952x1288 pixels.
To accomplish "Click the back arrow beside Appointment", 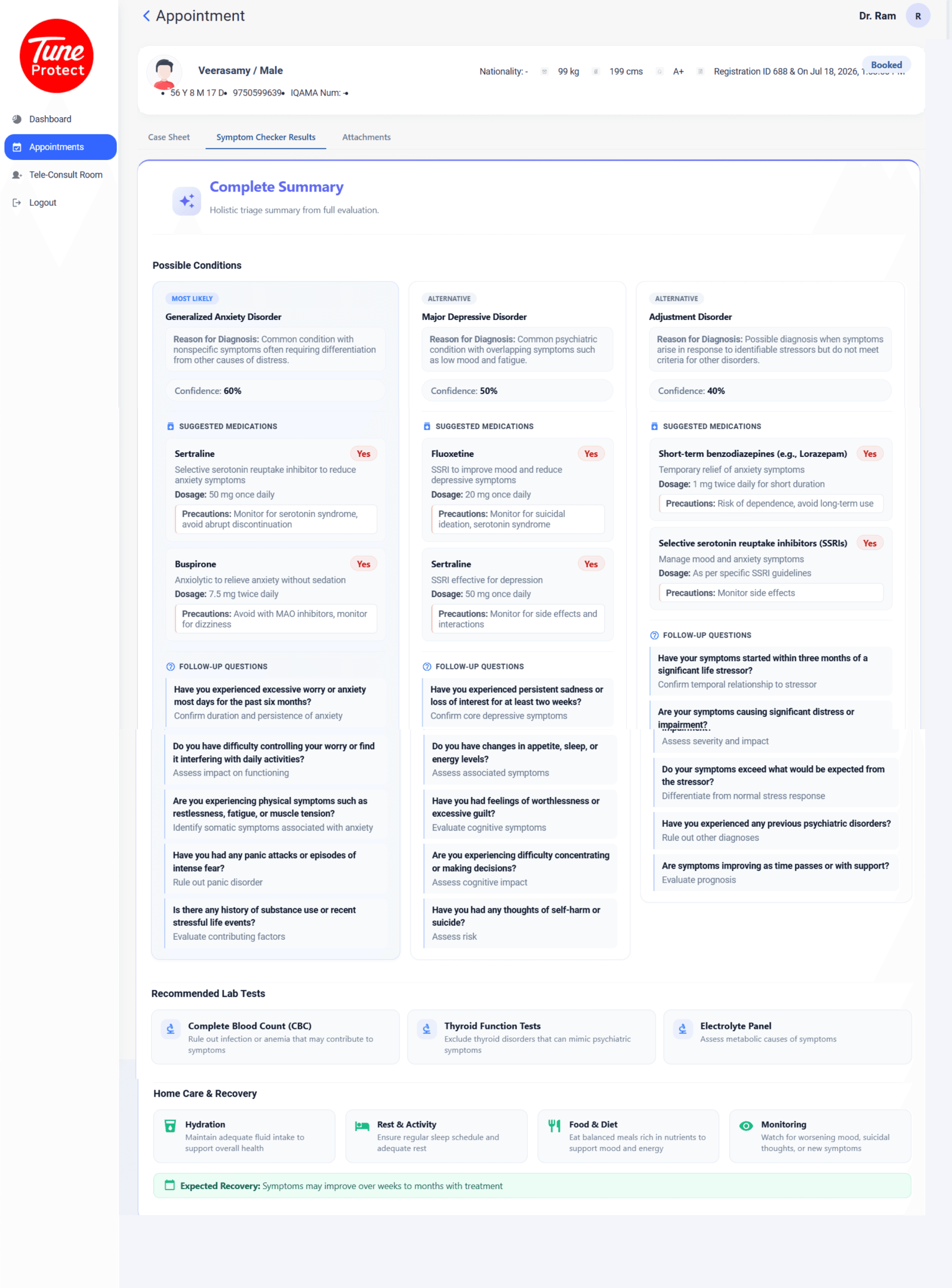I will 146,16.
